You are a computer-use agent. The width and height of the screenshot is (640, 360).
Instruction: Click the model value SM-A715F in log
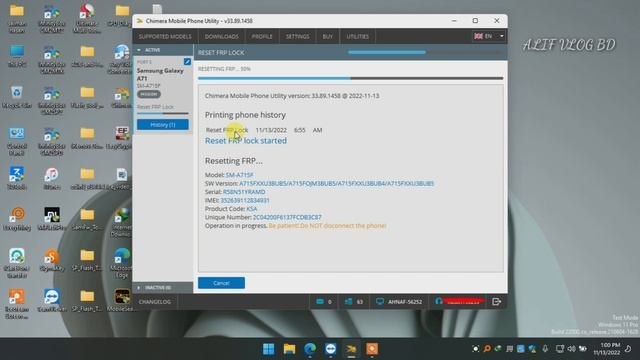(240, 175)
